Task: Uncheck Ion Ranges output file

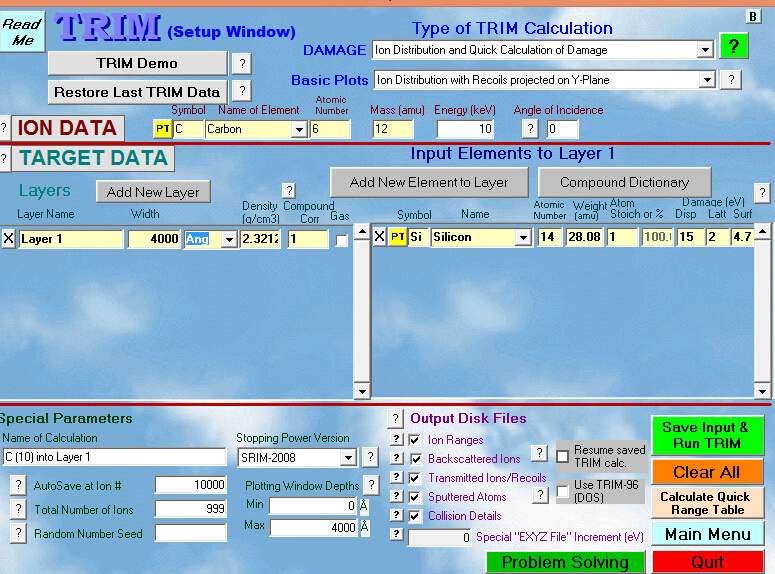Action: click(415, 440)
